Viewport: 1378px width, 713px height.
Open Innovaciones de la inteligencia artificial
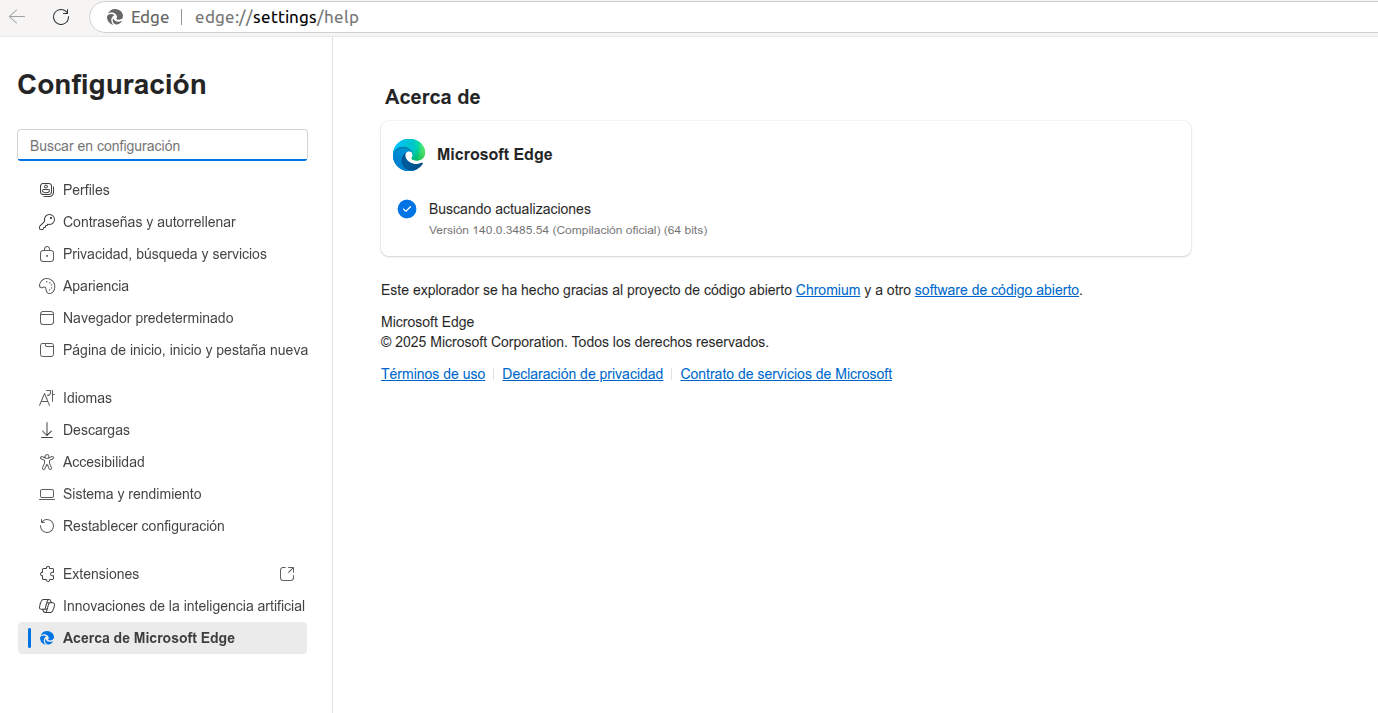click(x=183, y=605)
